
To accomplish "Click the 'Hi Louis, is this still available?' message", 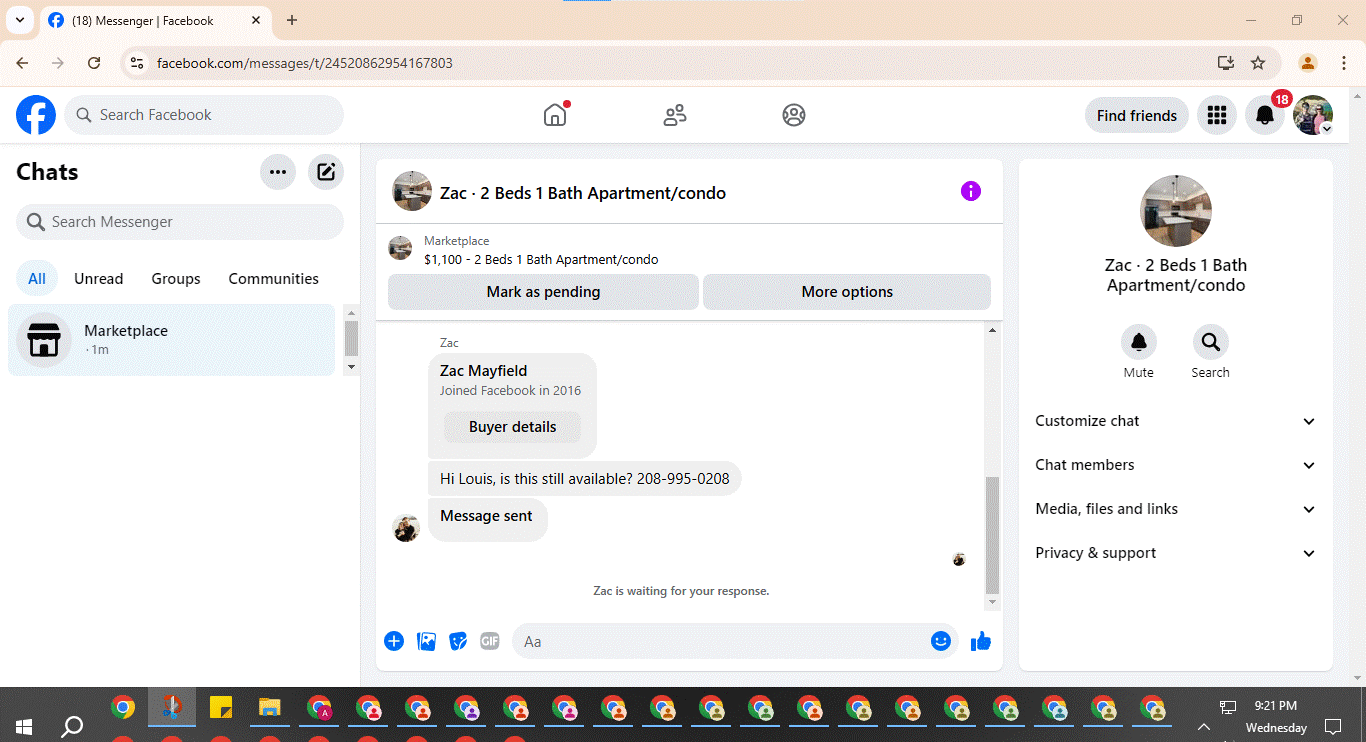I will (585, 479).
